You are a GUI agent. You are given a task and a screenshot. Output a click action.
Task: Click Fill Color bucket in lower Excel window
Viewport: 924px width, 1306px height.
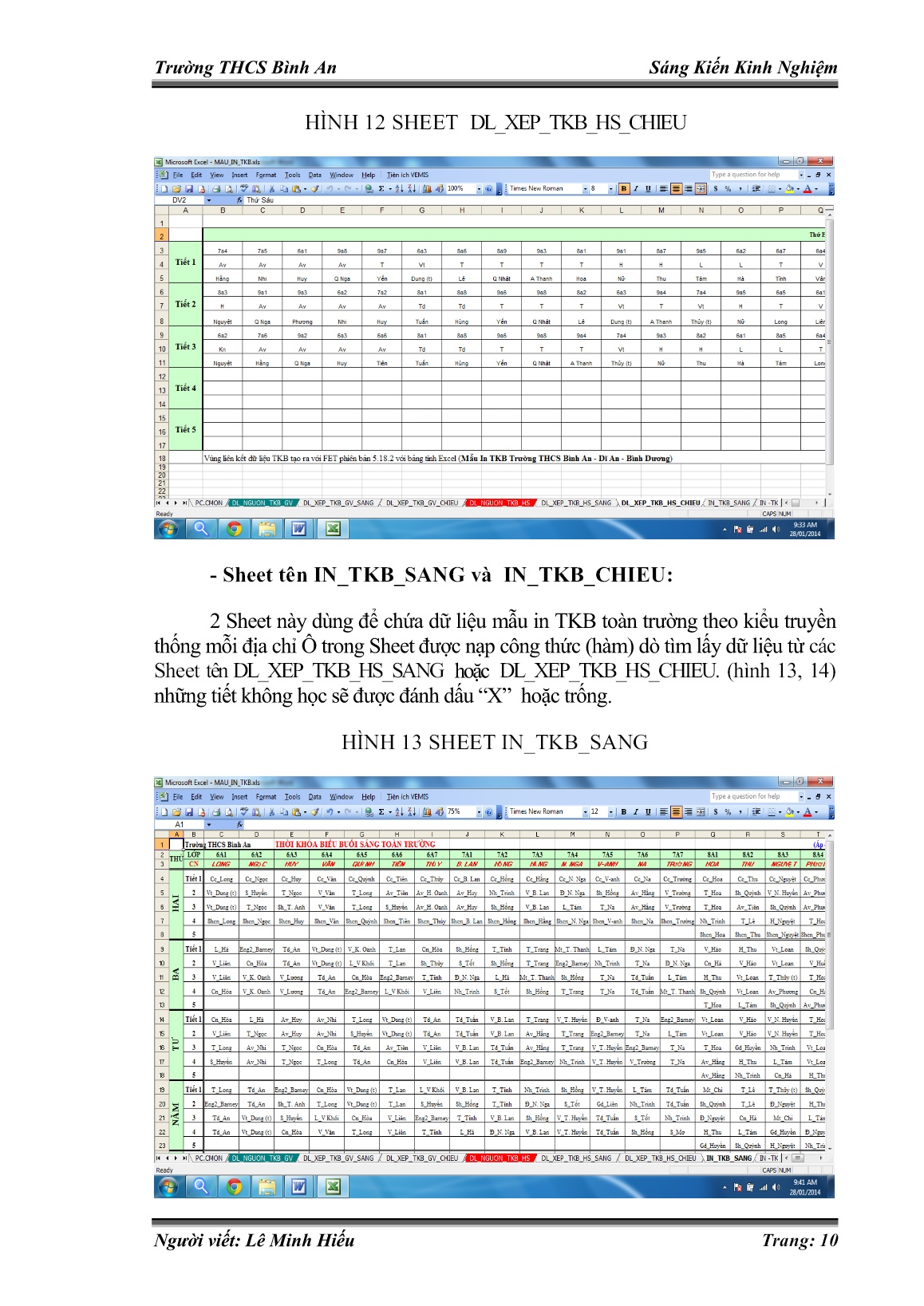click(789, 811)
